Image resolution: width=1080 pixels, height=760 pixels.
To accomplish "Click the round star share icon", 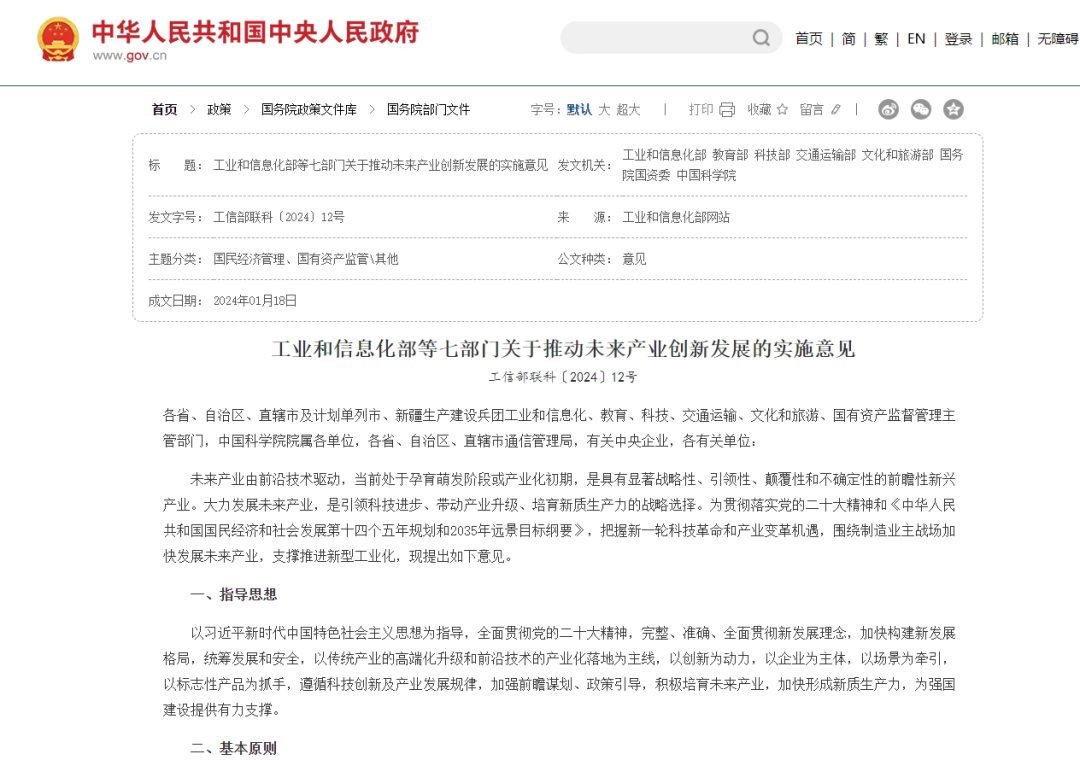I will coord(953,109).
